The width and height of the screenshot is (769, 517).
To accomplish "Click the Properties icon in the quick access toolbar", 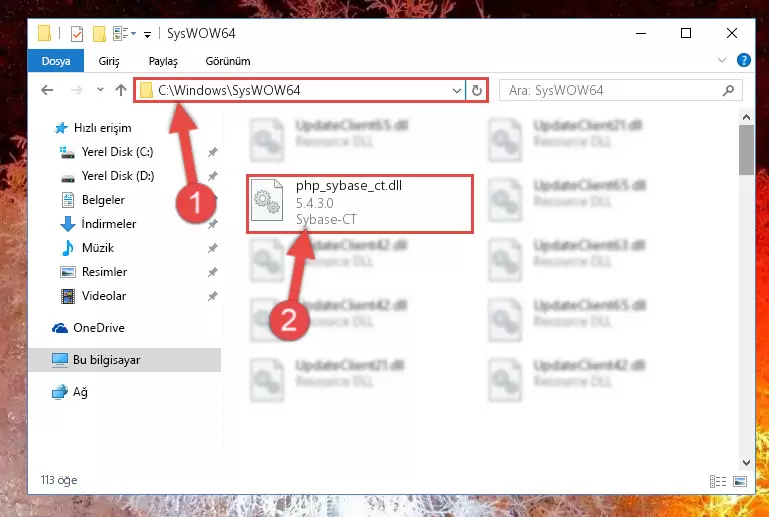I will [77, 33].
